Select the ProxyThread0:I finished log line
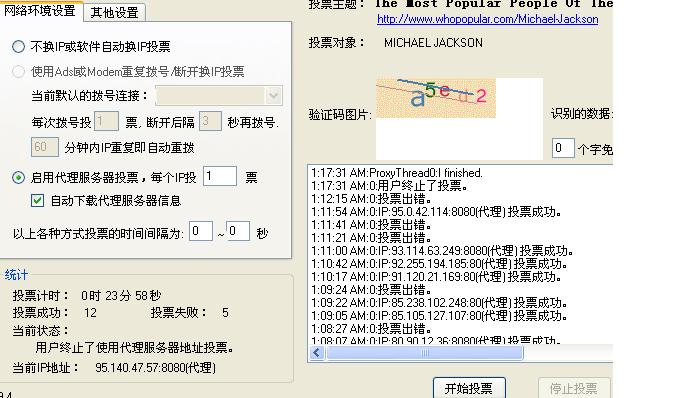 pos(397,173)
